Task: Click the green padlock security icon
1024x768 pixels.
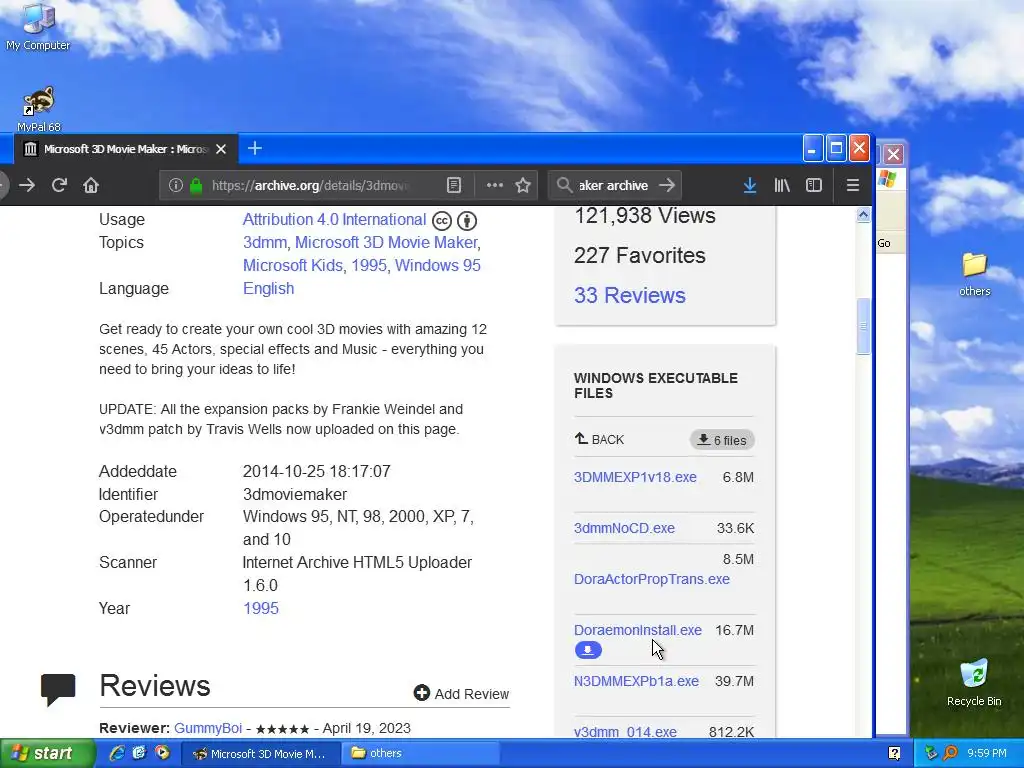Action: (x=195, y=185)
